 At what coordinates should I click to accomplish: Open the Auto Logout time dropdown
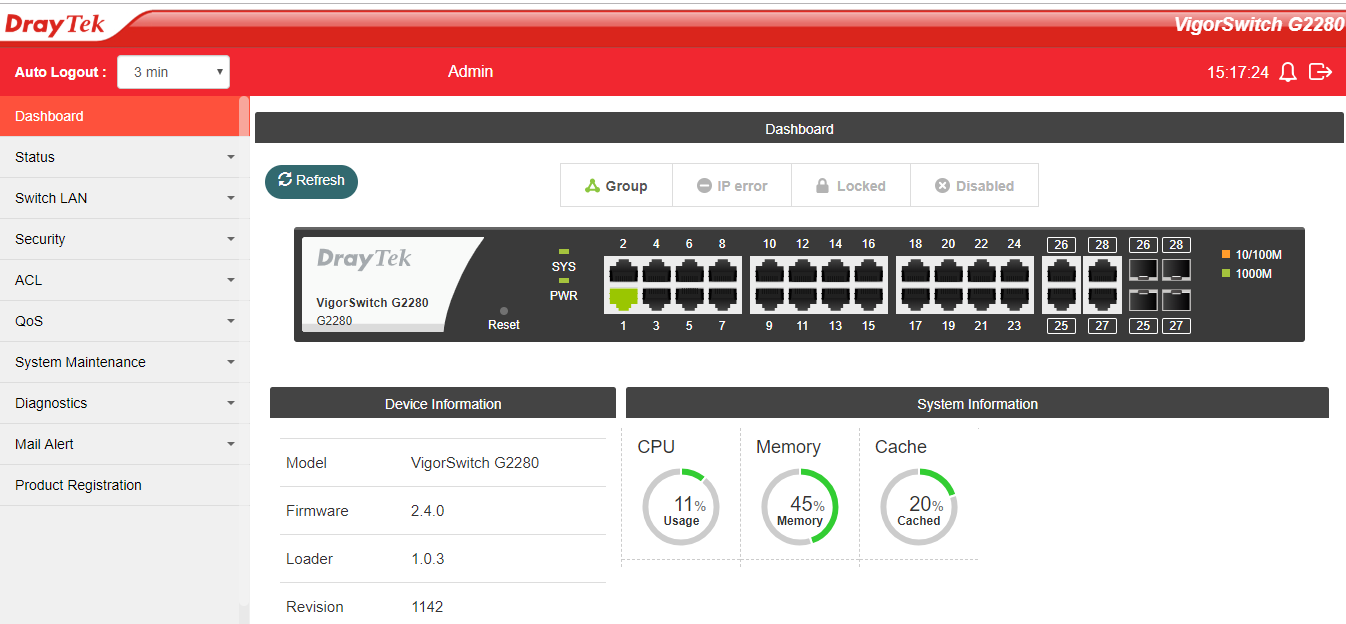pos(173,72)
